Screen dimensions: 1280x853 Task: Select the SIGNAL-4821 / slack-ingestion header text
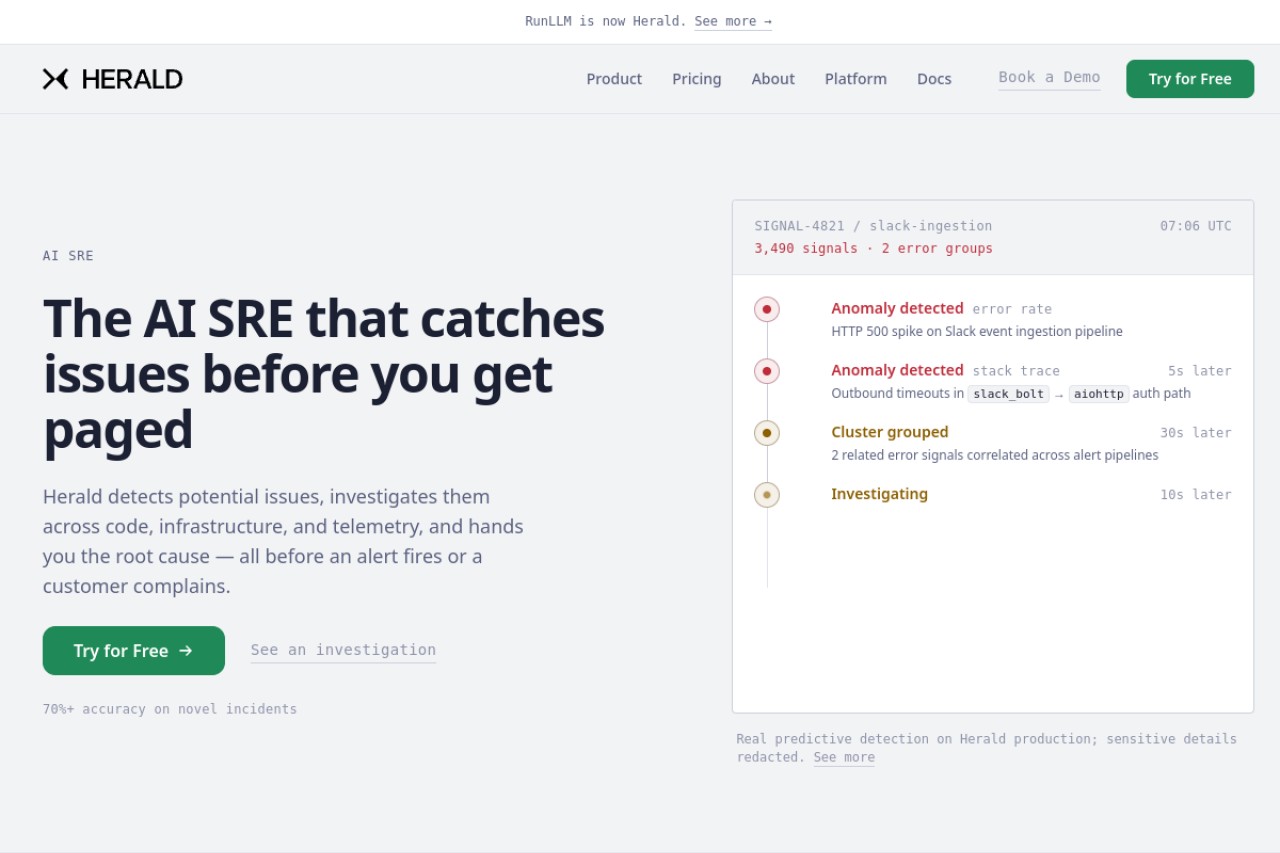pos(873,226)
